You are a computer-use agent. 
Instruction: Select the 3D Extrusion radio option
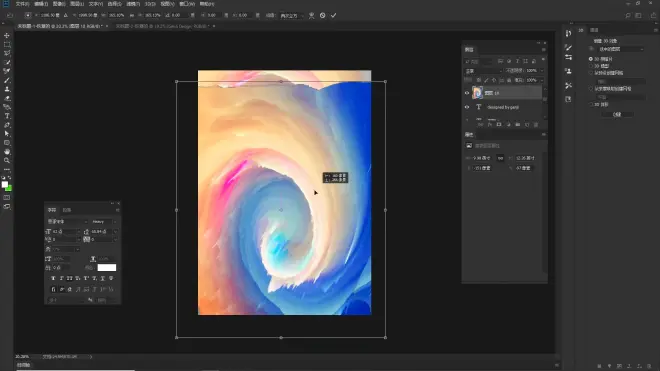tap(591, 66)
